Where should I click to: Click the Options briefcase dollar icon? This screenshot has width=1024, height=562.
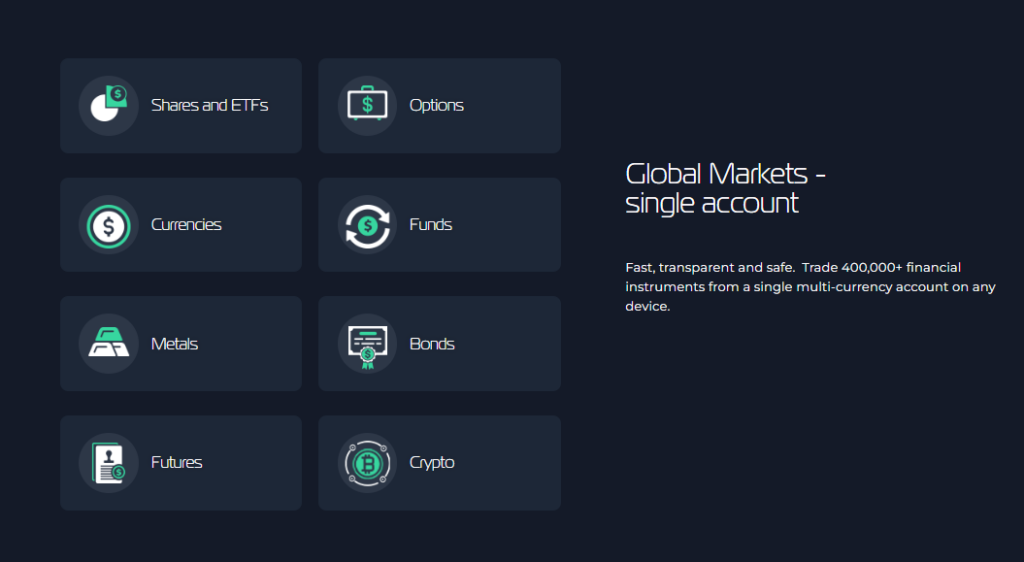tap(367, 105)
